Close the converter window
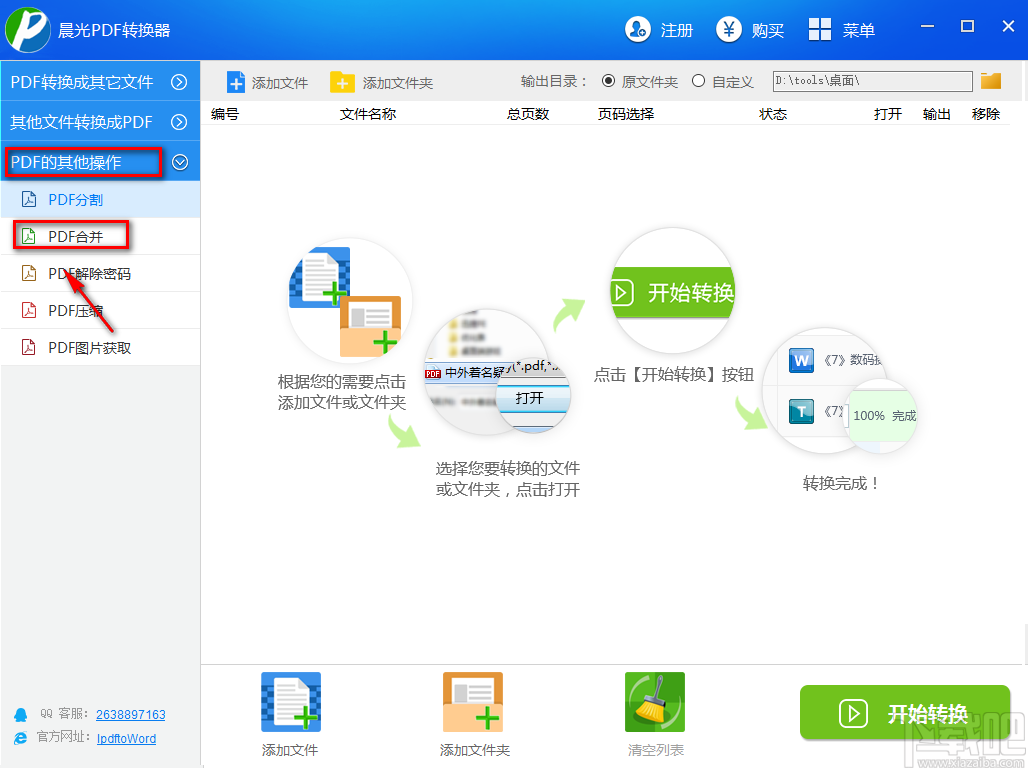Image resolution: width=1028 pixels, height=768 pixels. point(1008,26)
